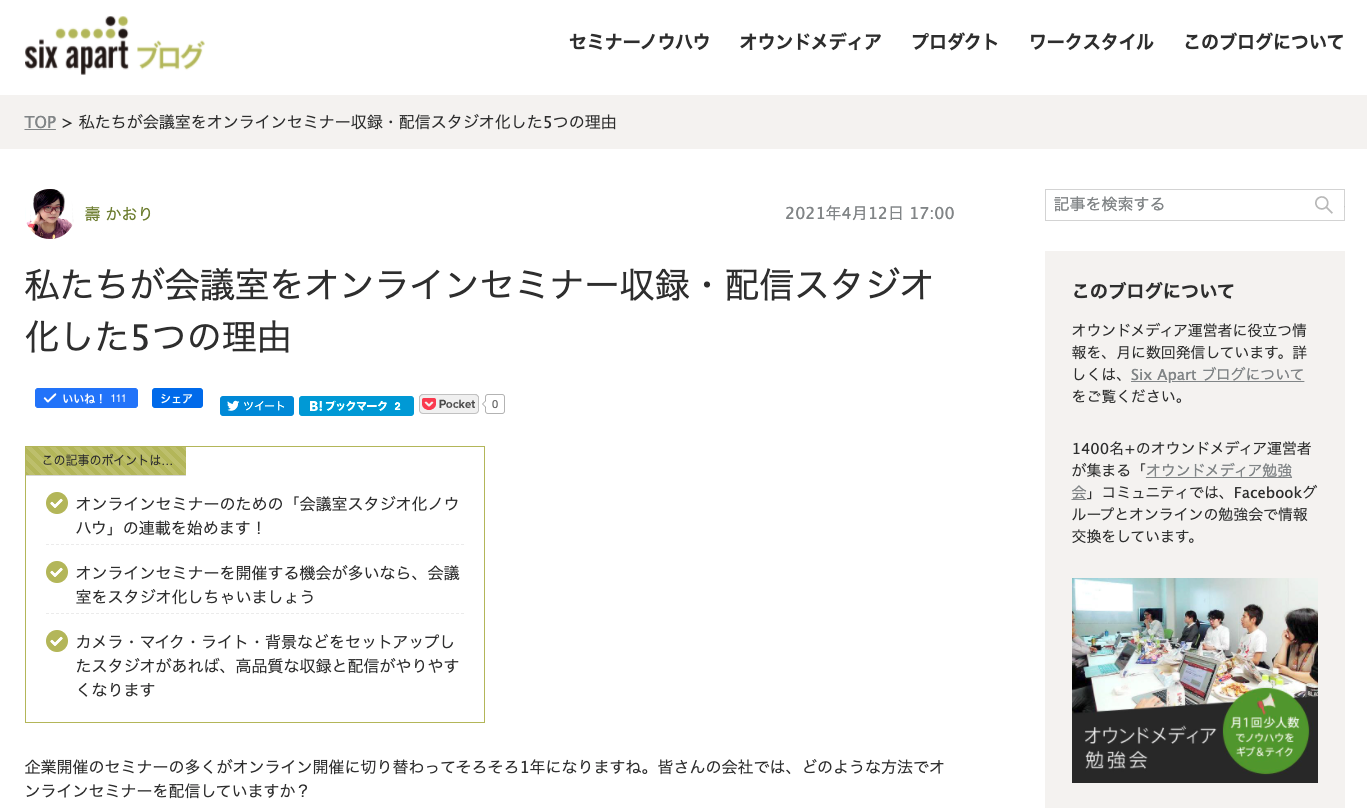The width and height of the screenshot is (1367, 808).
Task: Save the article with Pocket button
Action: point(449,404)
